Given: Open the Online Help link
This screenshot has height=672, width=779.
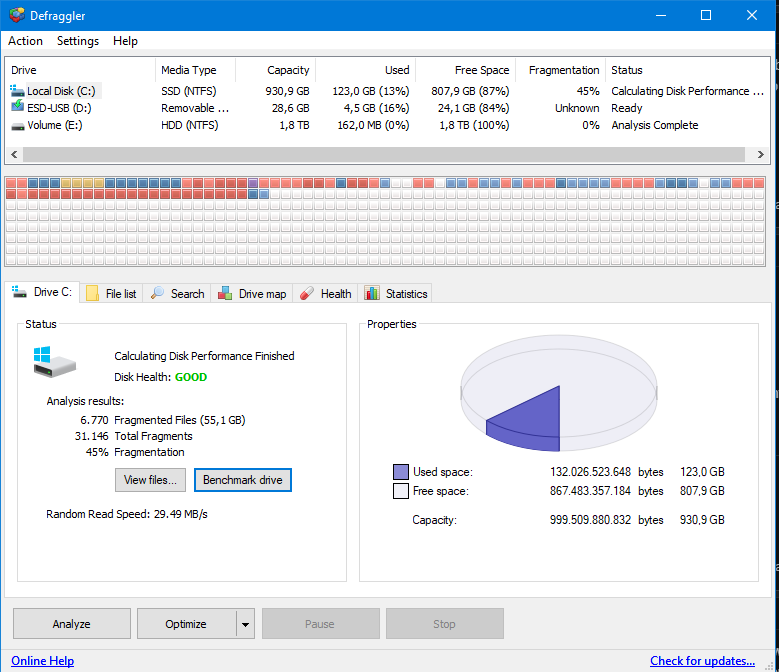Looking at the screenshot, I should tap(43, 661).
